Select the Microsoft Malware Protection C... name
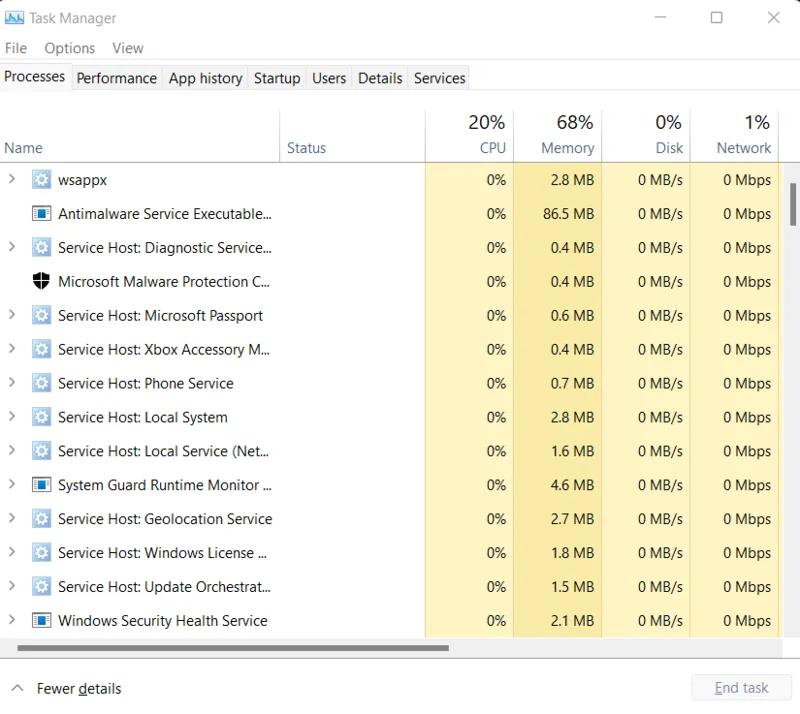800x714 pixels. tap(164, 282)
